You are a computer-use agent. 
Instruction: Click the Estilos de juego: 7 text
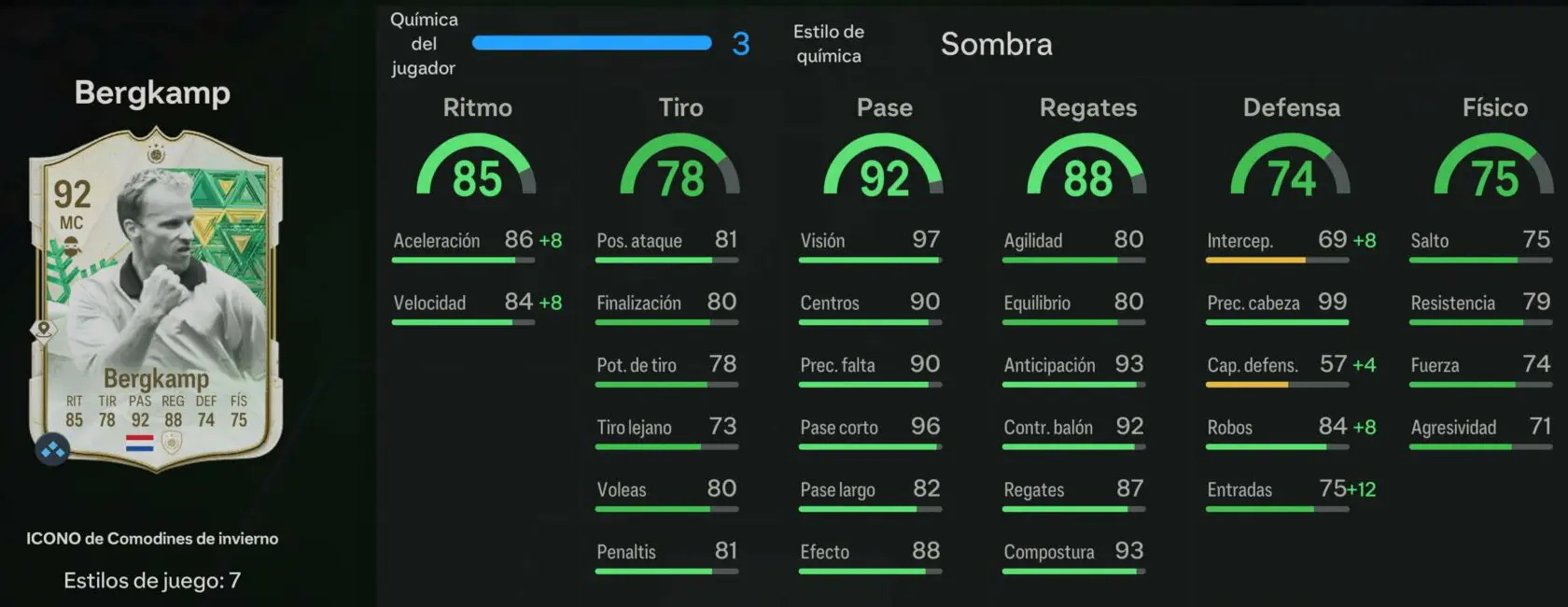point(152,581)
